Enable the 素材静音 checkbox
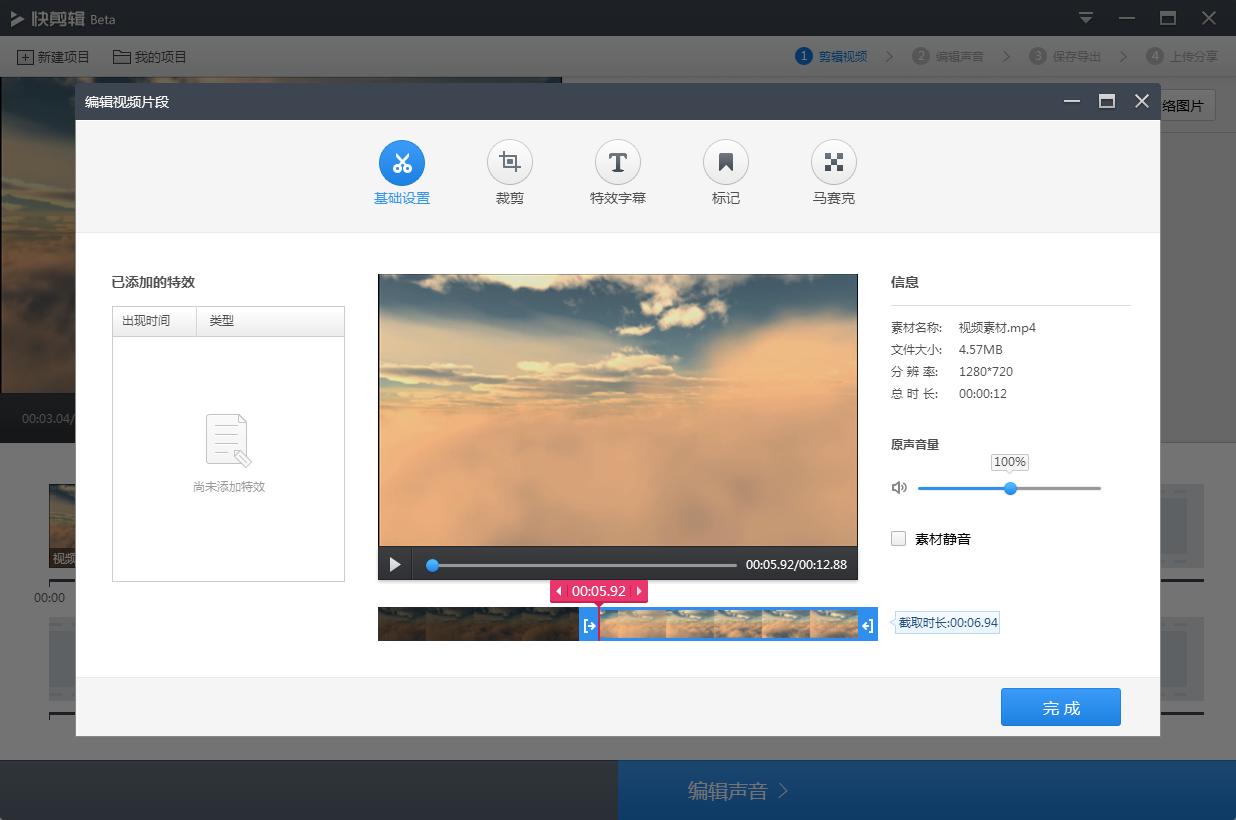Screen dimensions: 1236x820 [x=899, y=539]
